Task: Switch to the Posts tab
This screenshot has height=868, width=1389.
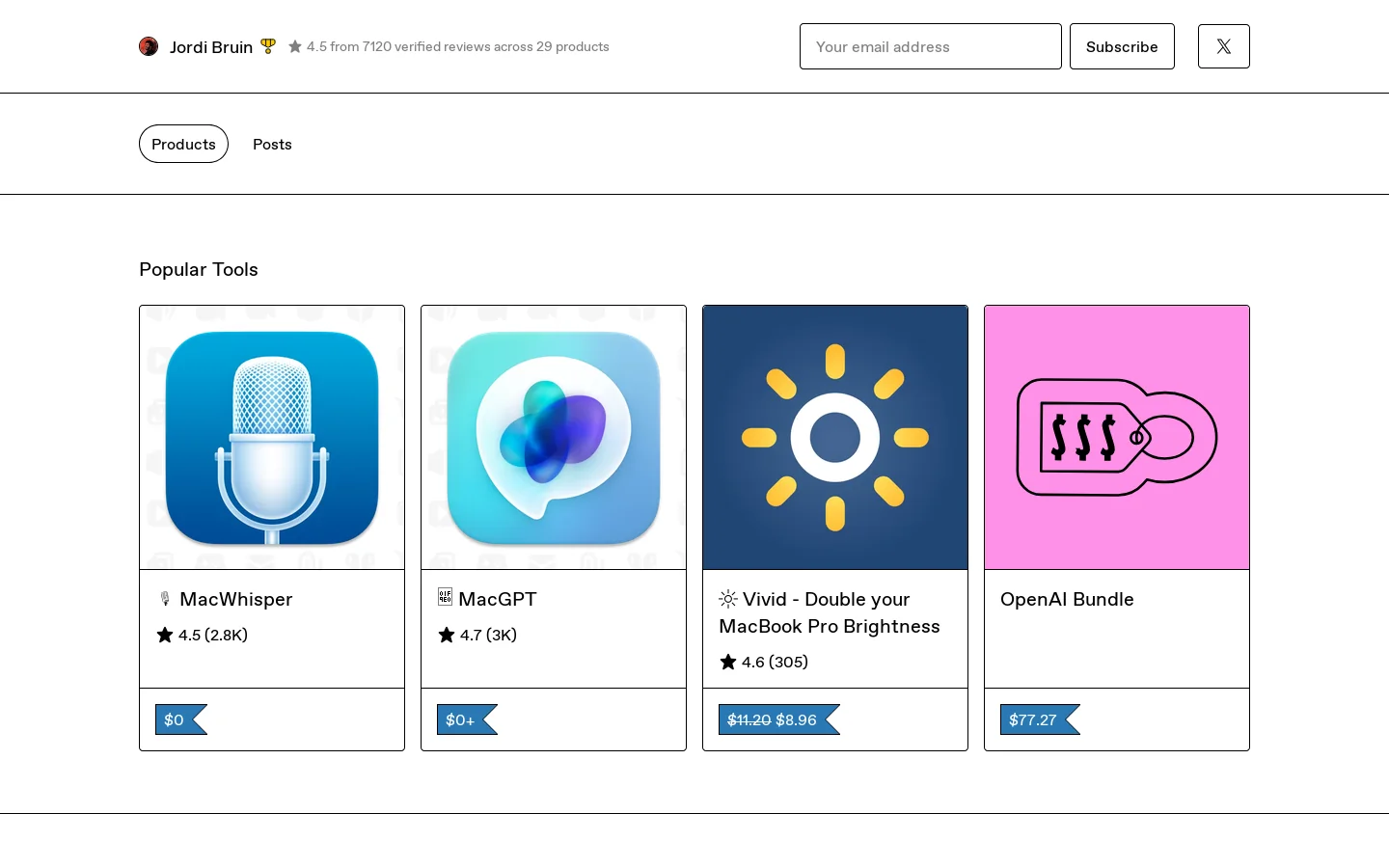Action: pyautogui.click(x=272, y=144)
